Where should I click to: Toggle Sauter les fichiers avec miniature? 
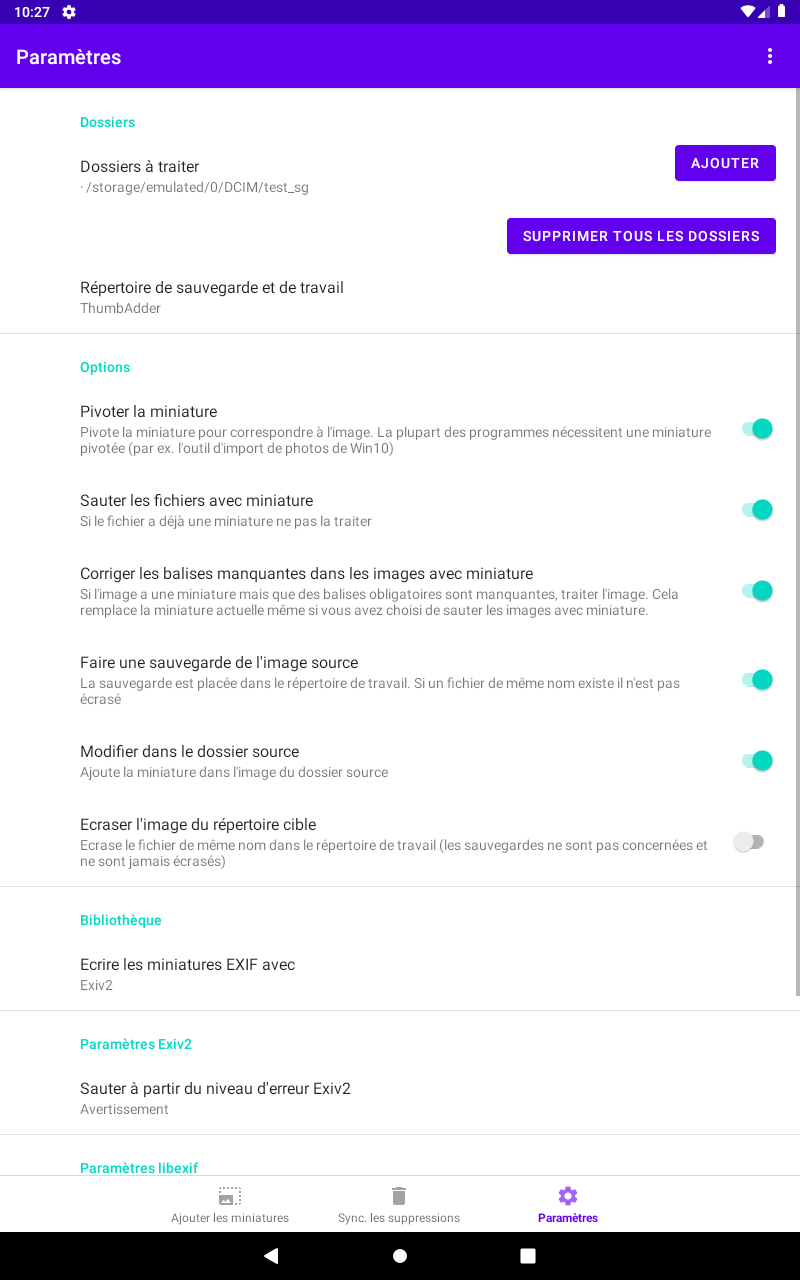tap(756, 510)
